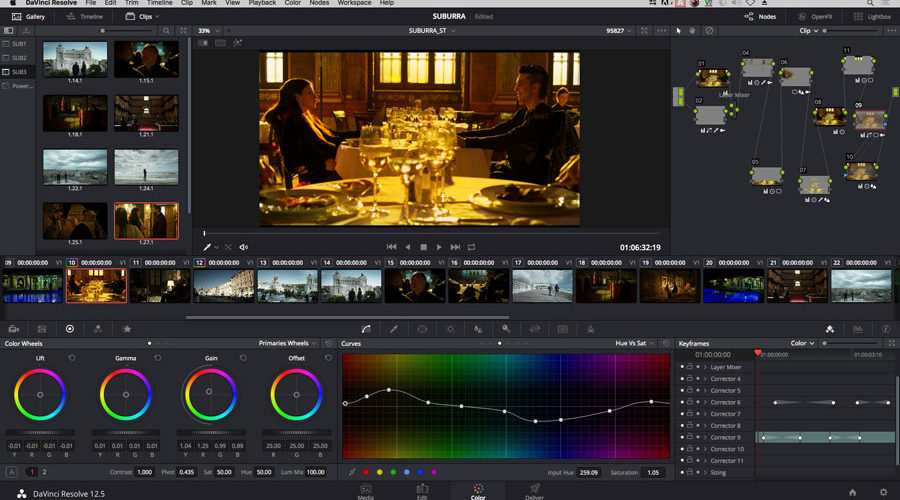
Task: Switch to Lightbox view
Action: (872, 17)
